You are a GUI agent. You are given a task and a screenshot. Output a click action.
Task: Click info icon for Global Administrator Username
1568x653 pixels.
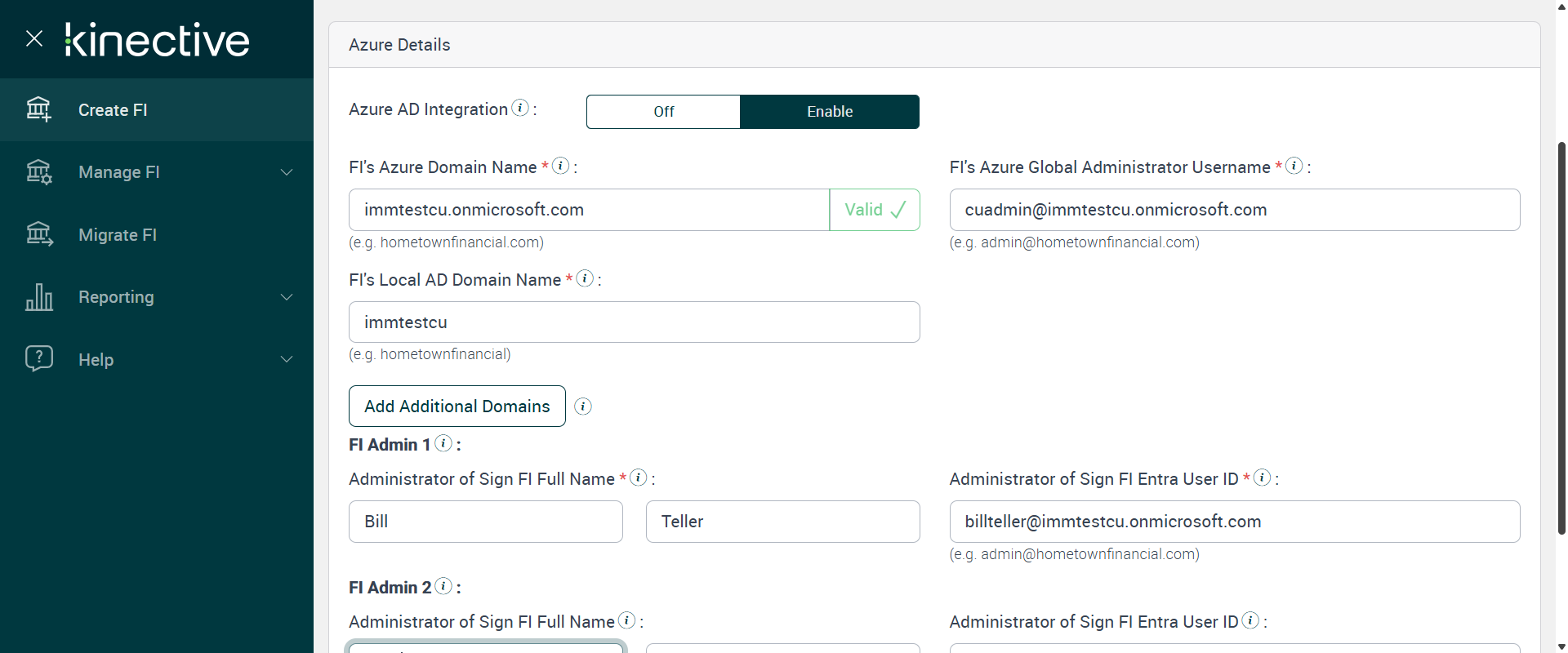click(1294, 166)
